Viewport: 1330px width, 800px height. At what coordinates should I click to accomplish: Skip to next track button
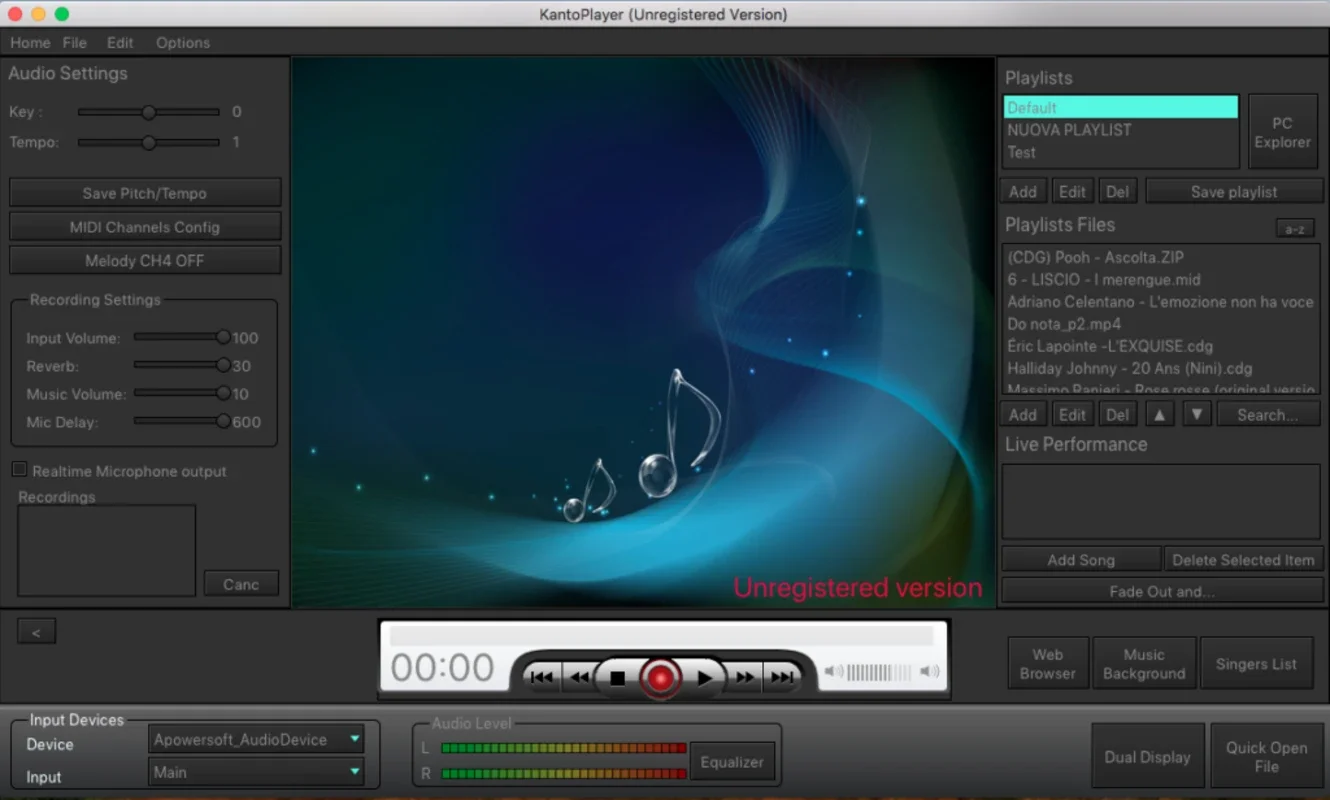pyautogui.click(x=782, y=678)
